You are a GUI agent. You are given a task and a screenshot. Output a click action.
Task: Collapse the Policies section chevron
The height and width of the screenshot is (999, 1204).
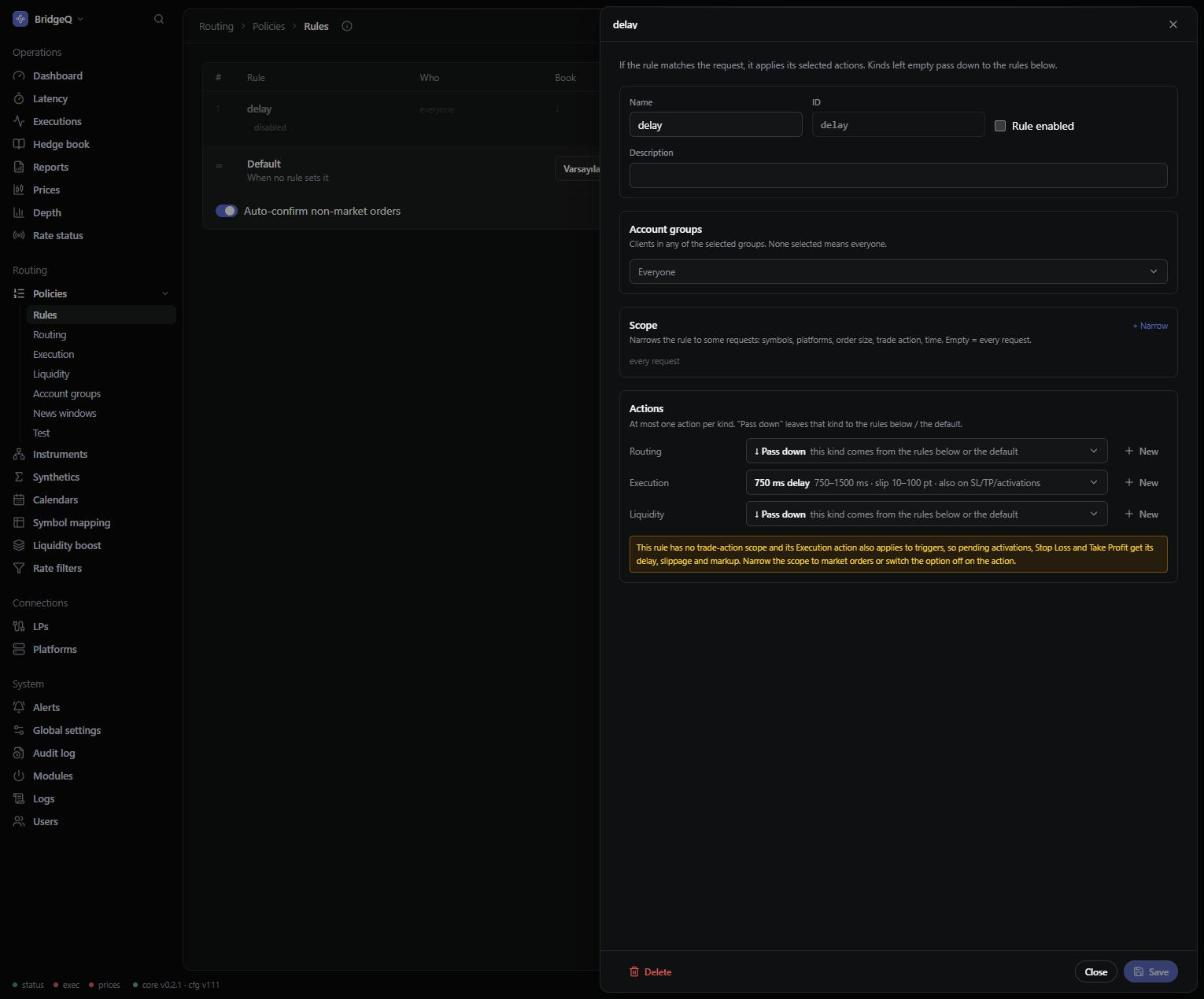(x=165, y=294)
